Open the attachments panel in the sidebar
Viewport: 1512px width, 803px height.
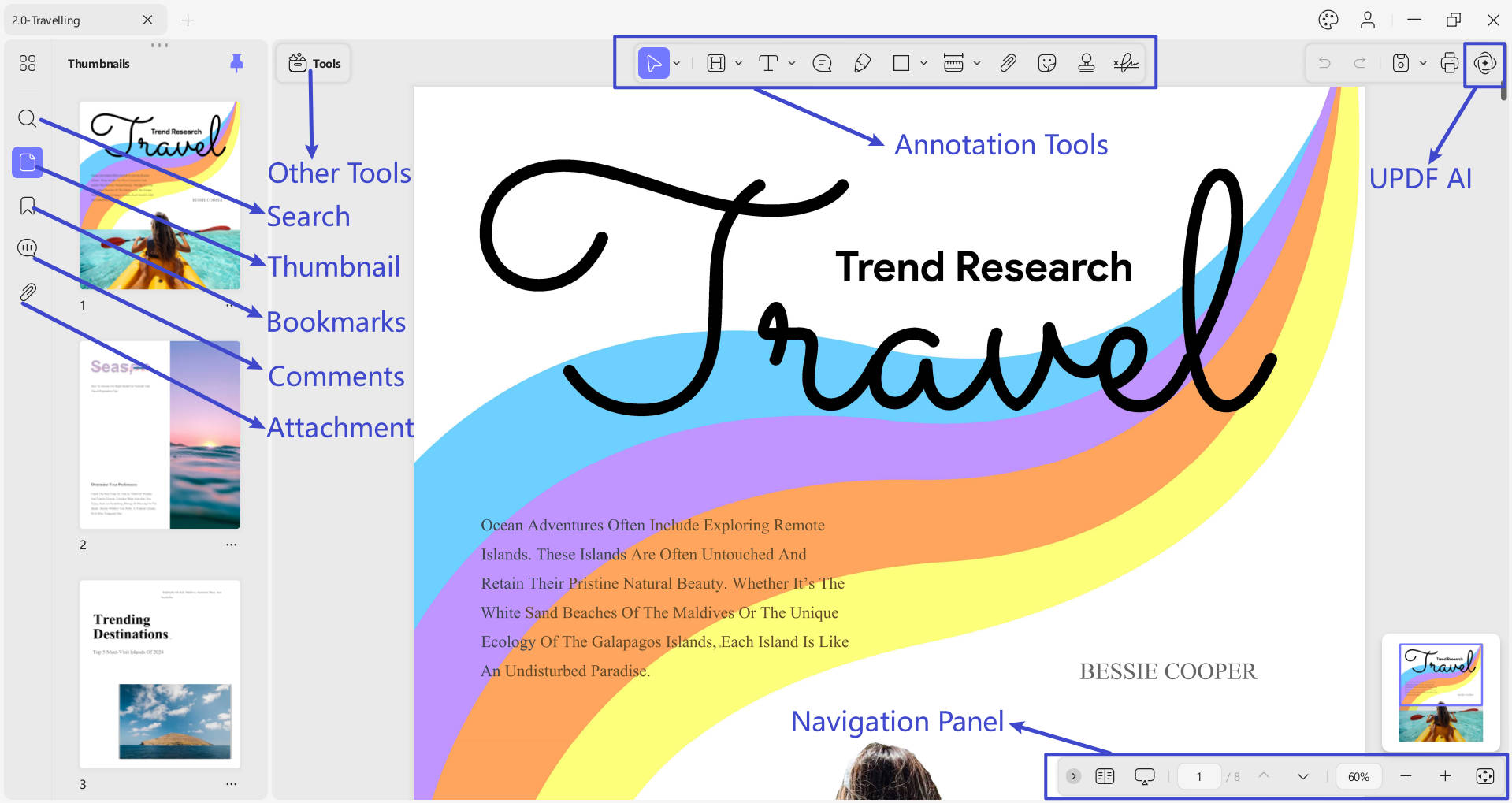point(28,292)
